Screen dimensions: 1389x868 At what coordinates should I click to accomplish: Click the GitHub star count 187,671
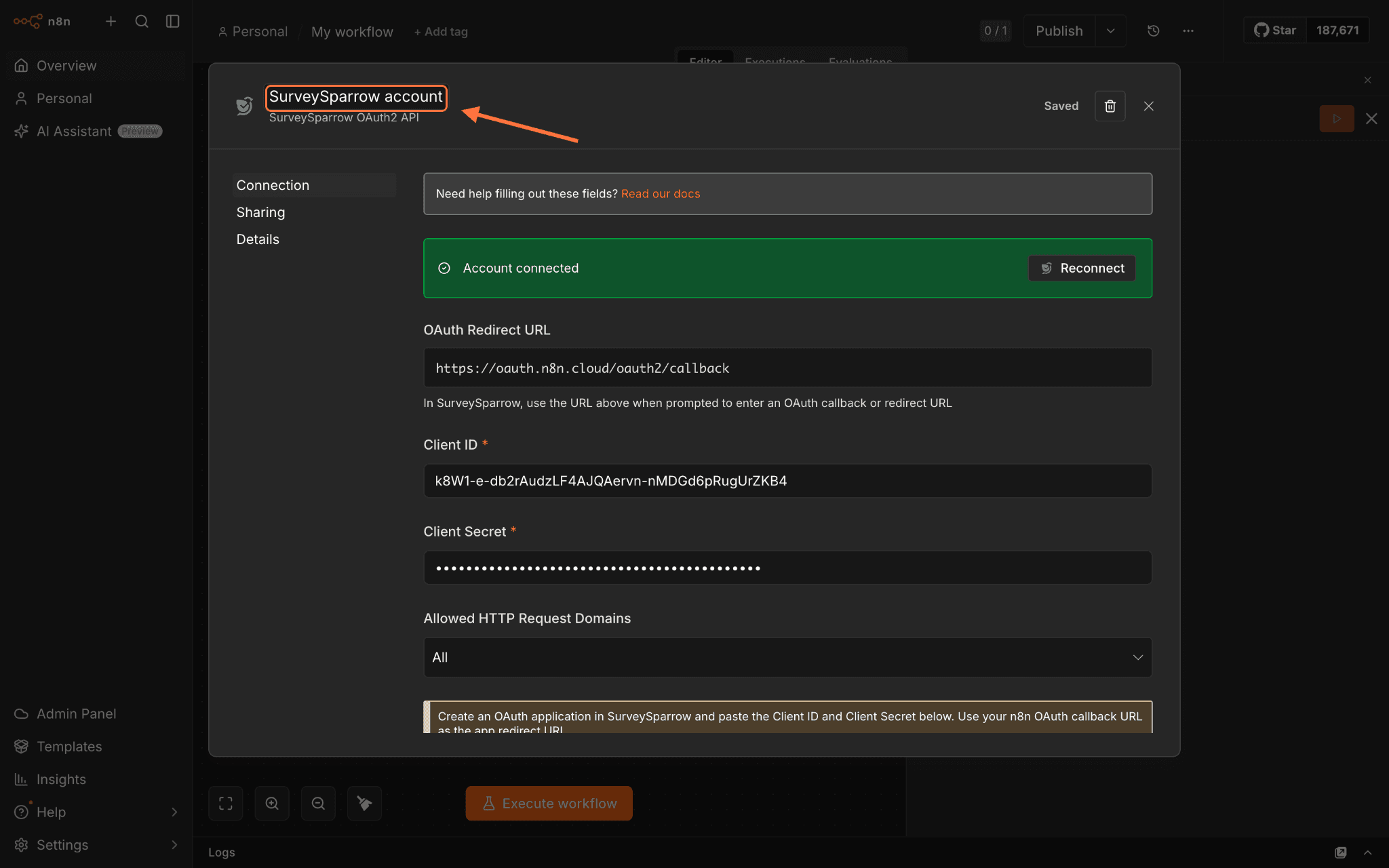point(1337,31)
